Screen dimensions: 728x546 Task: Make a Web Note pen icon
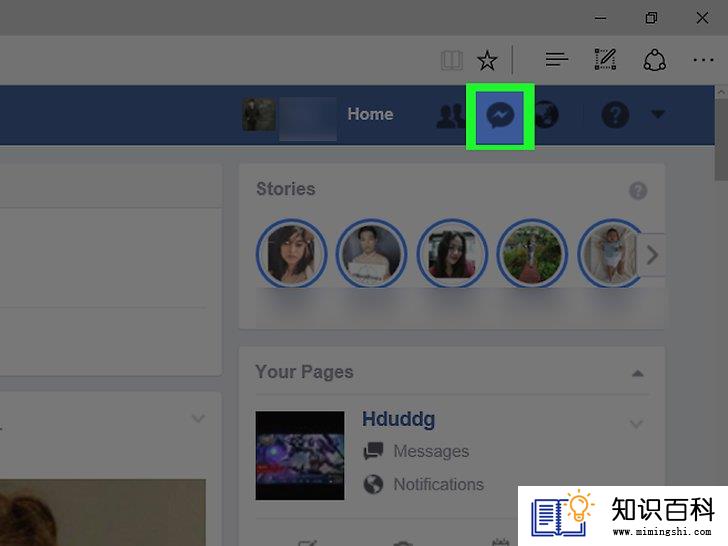[x=605, y=59]
